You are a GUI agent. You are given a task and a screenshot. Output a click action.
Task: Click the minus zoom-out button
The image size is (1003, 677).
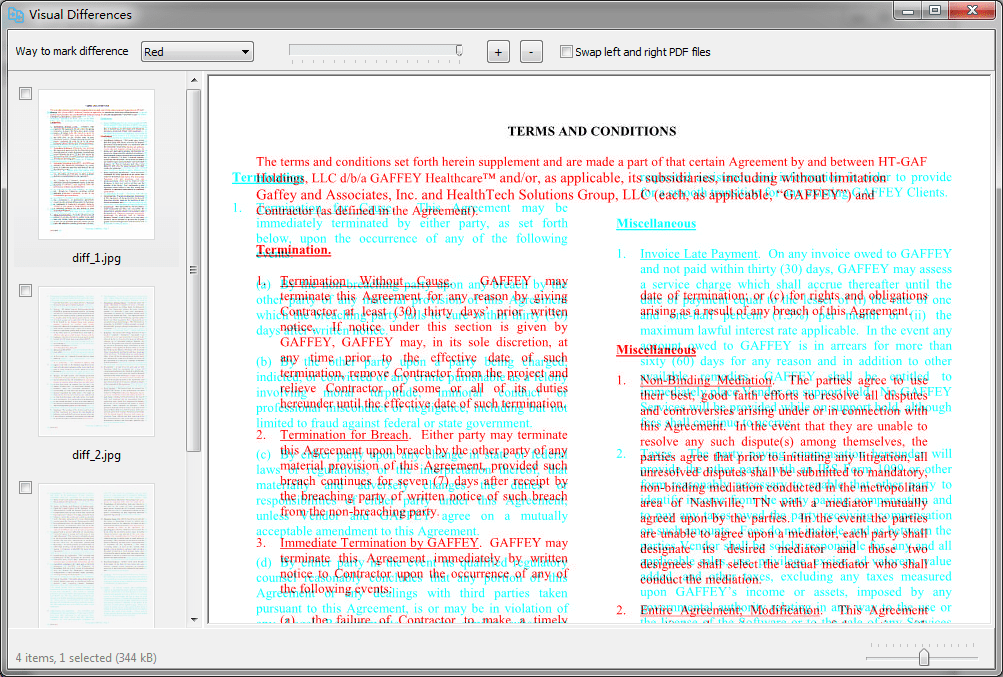pyautogui.click(x=531, y=52)
